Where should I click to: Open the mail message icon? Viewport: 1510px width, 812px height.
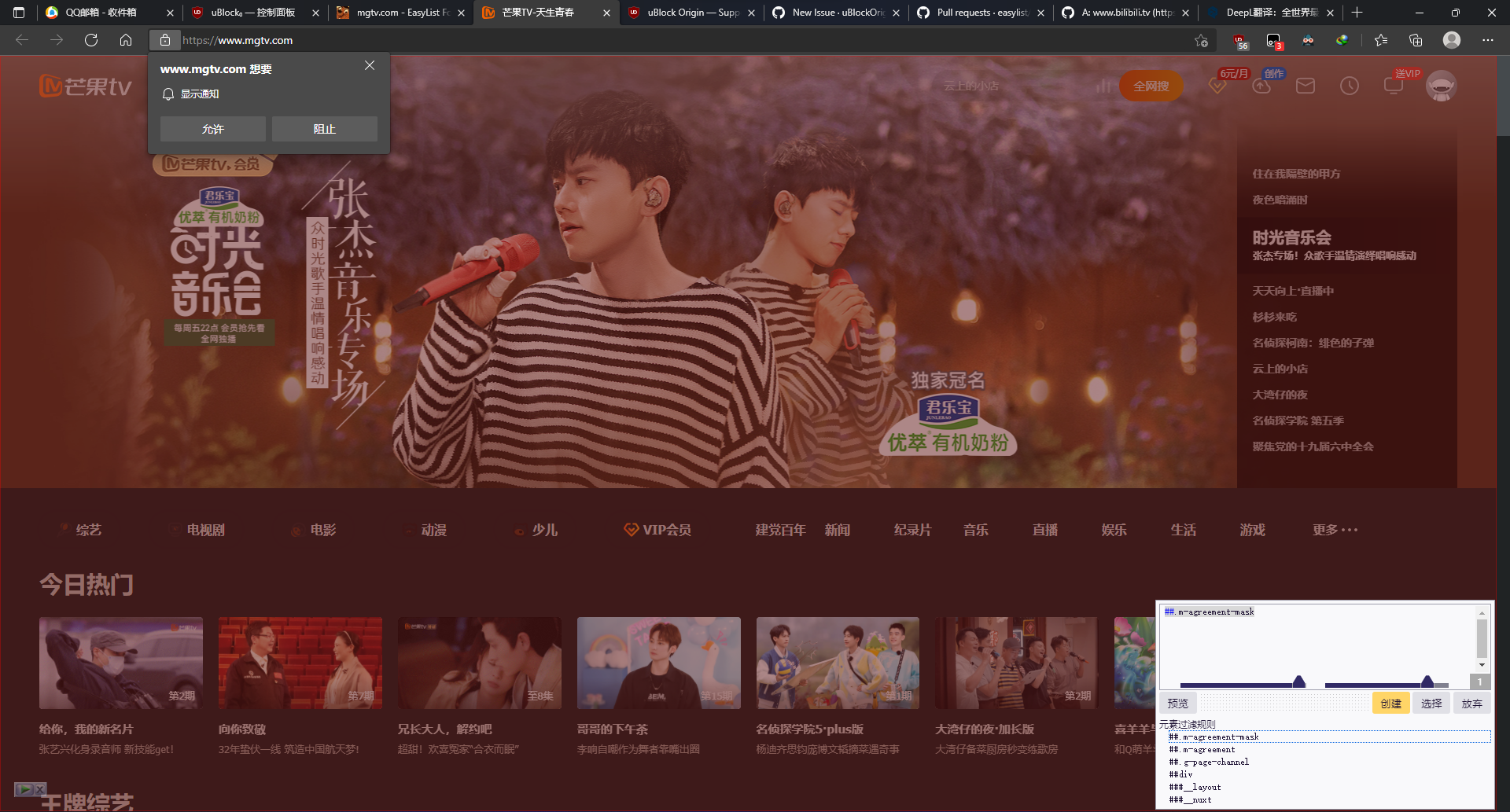coord(1306,86)
